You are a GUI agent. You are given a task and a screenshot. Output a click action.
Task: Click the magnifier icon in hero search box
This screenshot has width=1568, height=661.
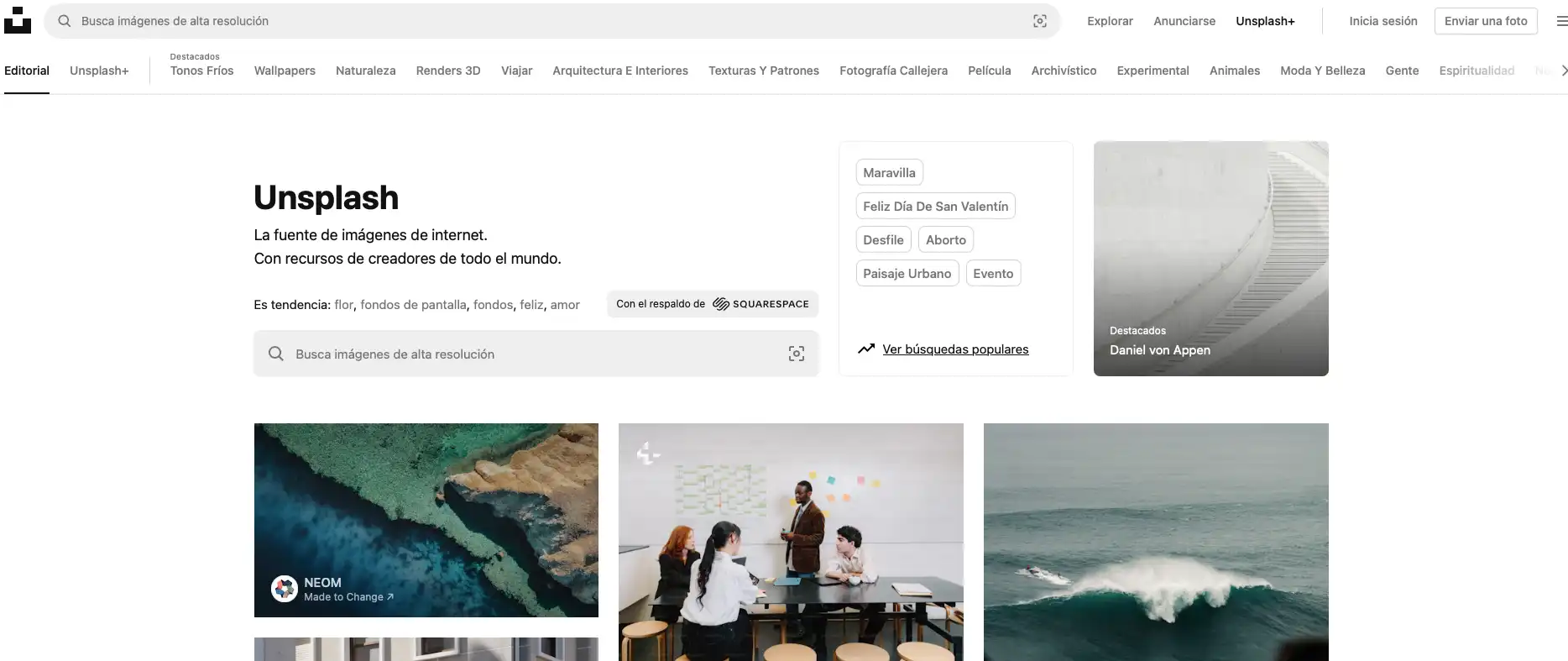(x=276, y=354)
